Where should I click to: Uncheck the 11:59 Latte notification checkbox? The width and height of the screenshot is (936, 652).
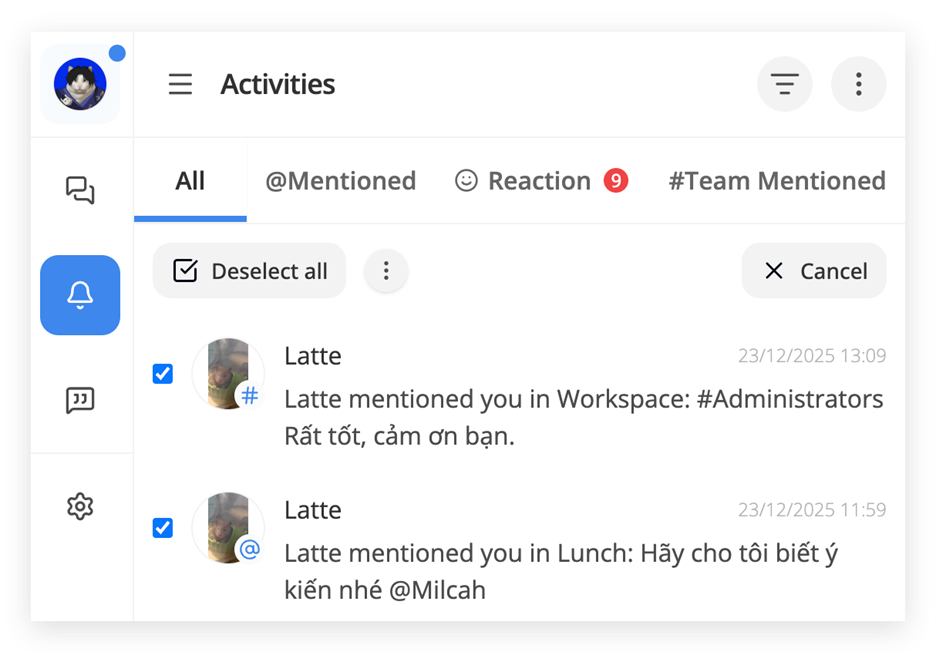[163, 528]
